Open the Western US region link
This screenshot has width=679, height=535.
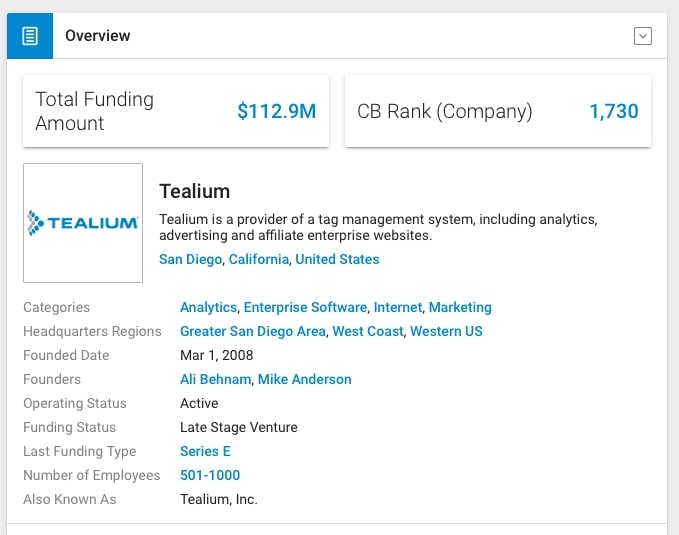(446, 331)
